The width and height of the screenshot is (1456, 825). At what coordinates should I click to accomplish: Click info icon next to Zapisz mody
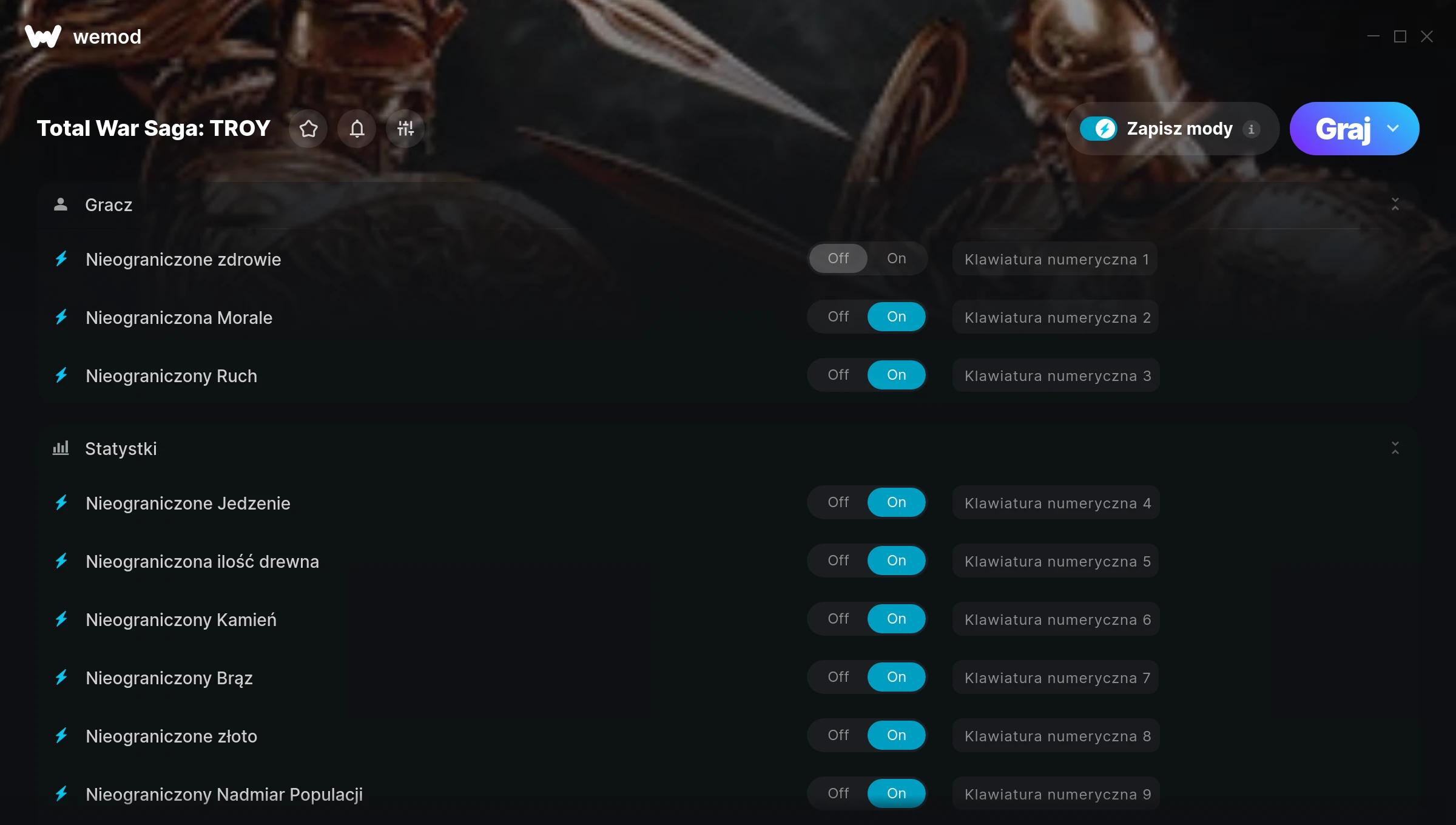(1251, 129)
